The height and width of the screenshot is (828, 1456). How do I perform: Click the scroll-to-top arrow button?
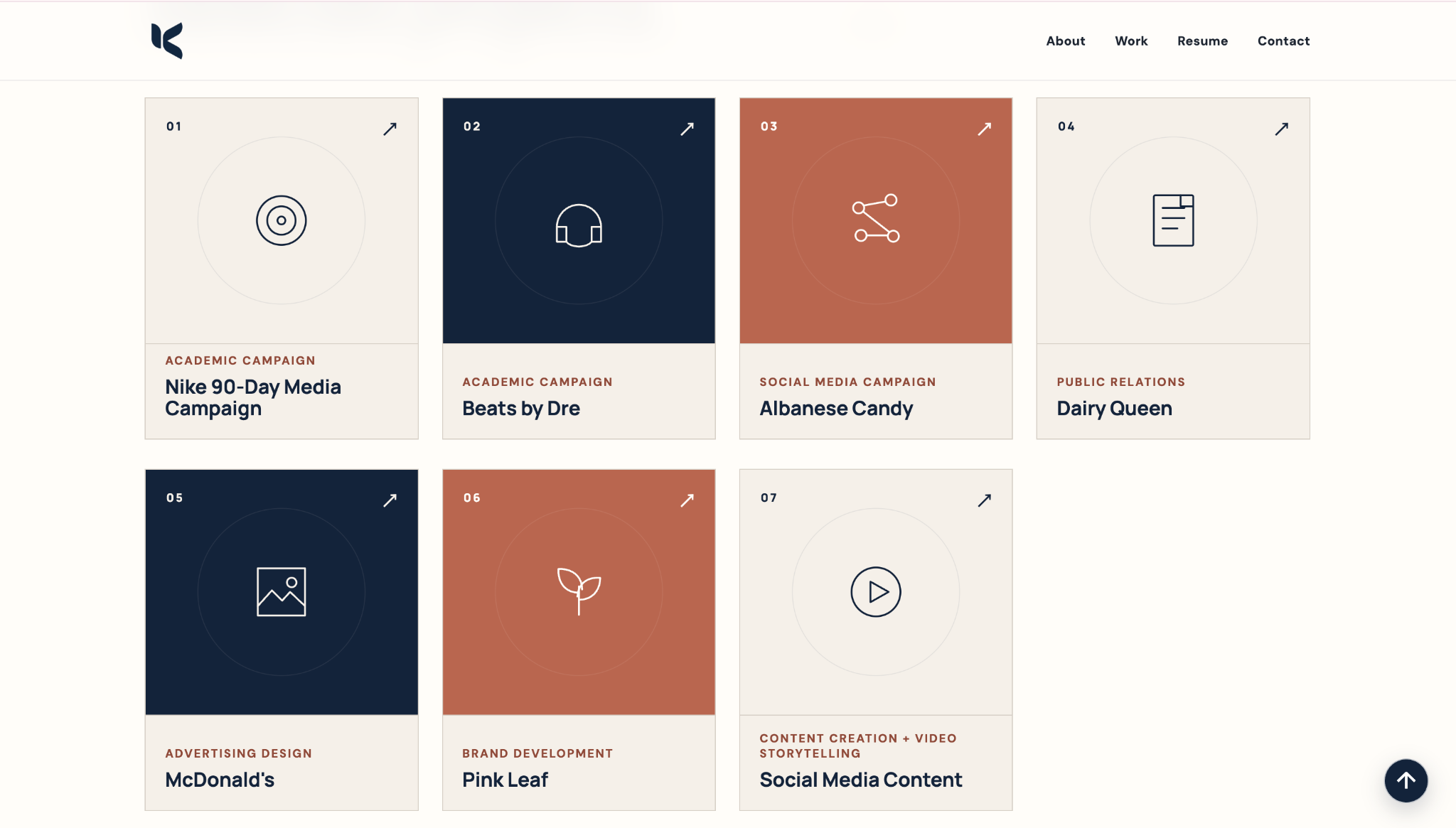[1406, 780]
